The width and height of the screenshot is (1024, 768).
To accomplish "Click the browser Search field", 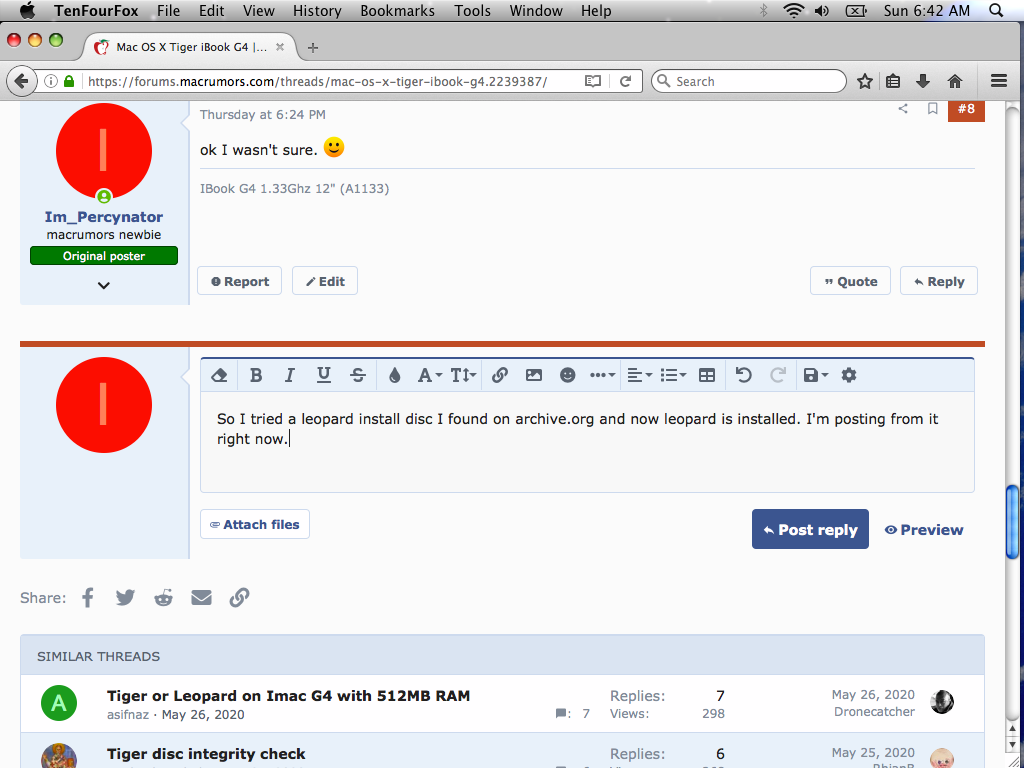I will (x=748, y=81).
